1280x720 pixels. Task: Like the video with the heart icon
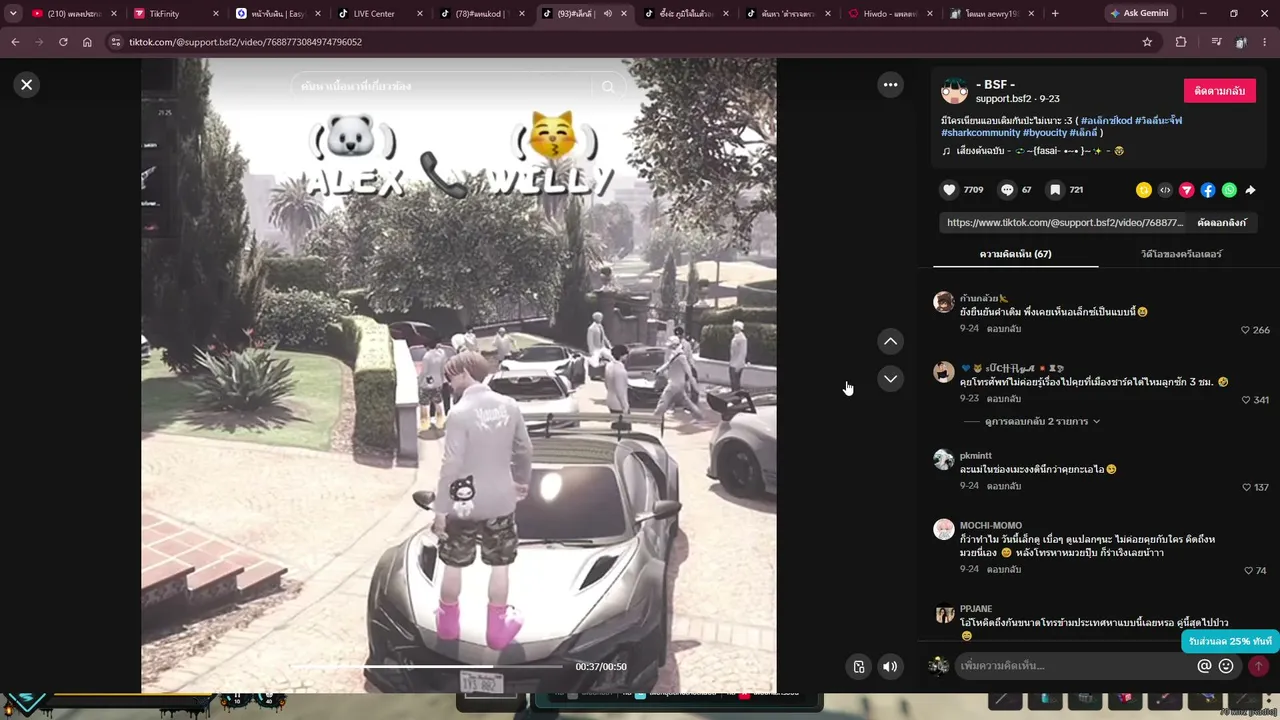(x=949, y=190)
